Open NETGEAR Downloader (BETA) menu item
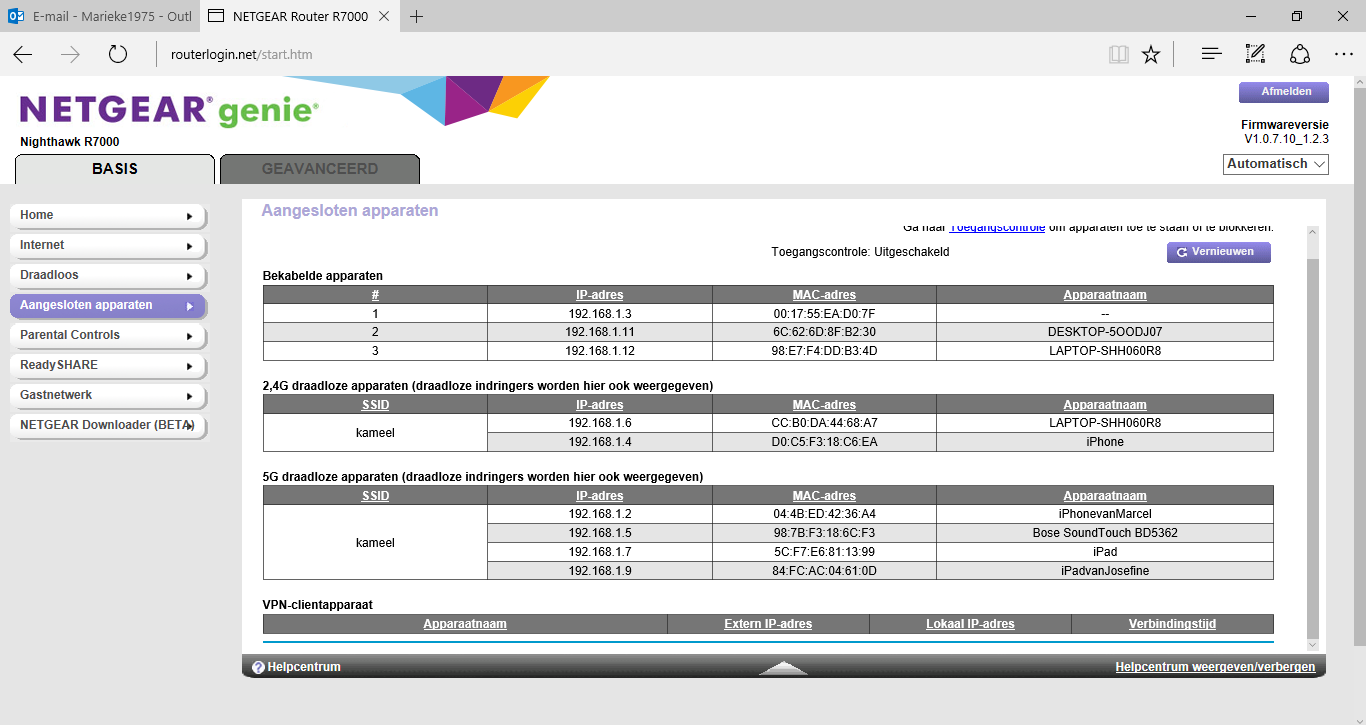 pos(107,425)
